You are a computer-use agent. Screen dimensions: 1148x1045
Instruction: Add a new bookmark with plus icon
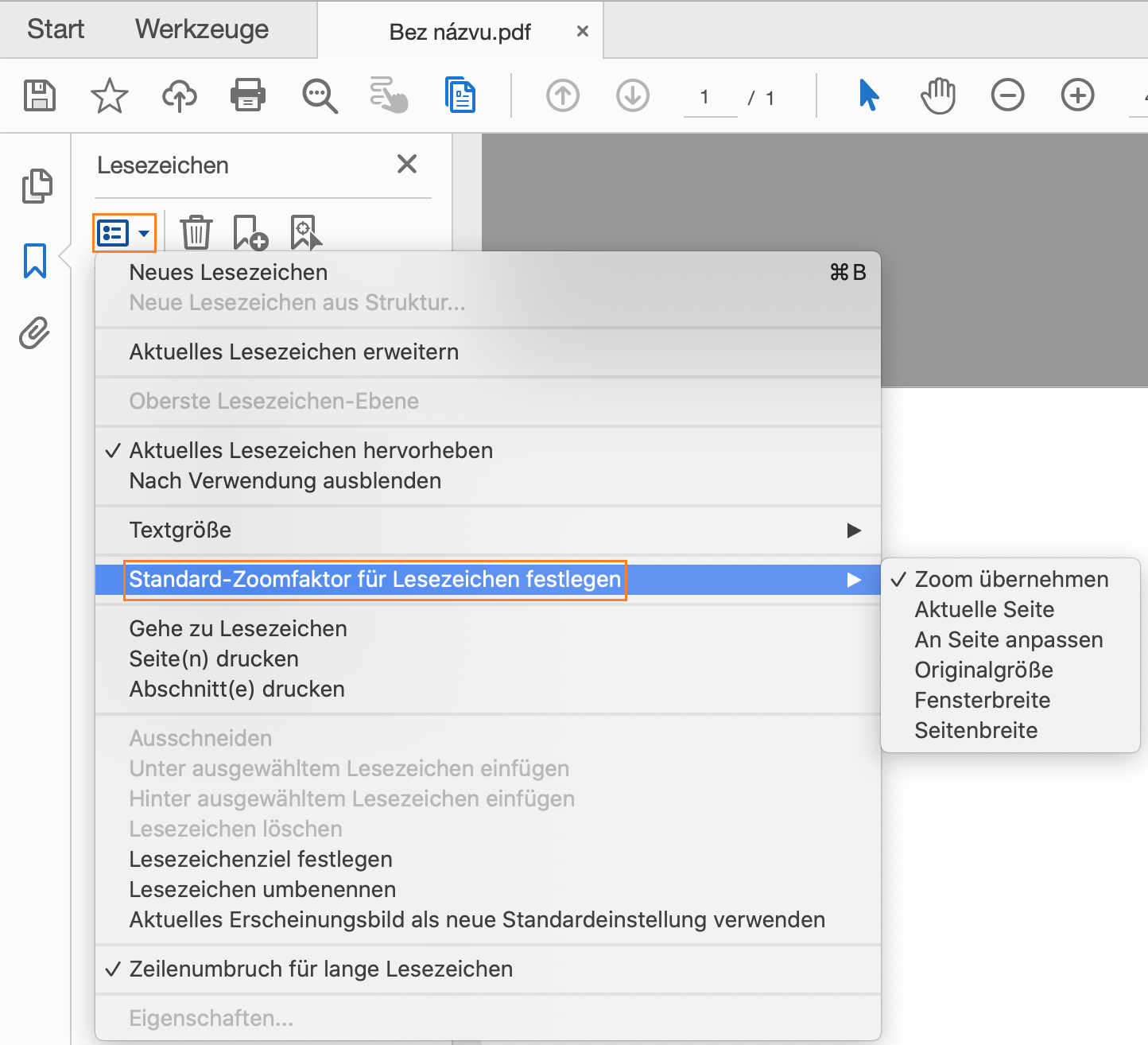pyautogui.click(x=250, y=233)
